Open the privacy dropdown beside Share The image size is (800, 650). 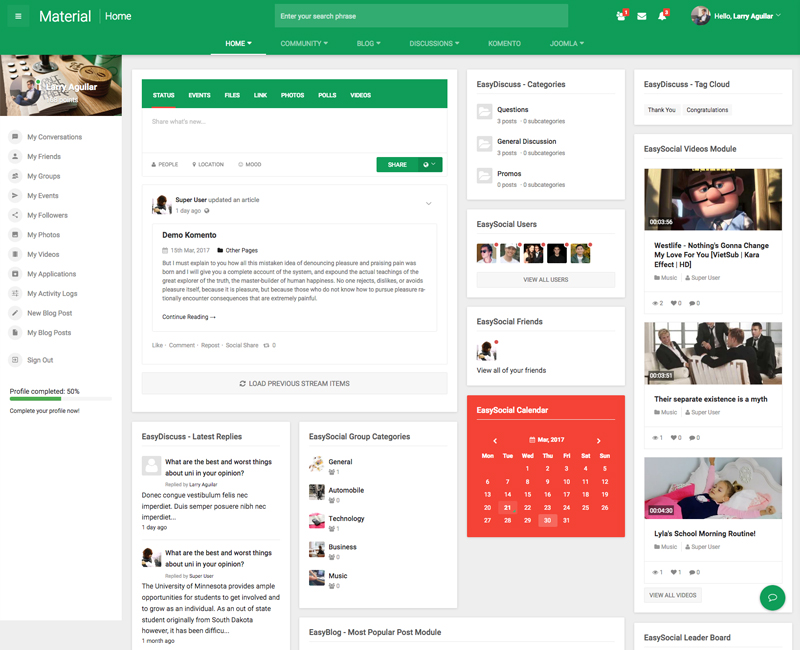point(429,164)
